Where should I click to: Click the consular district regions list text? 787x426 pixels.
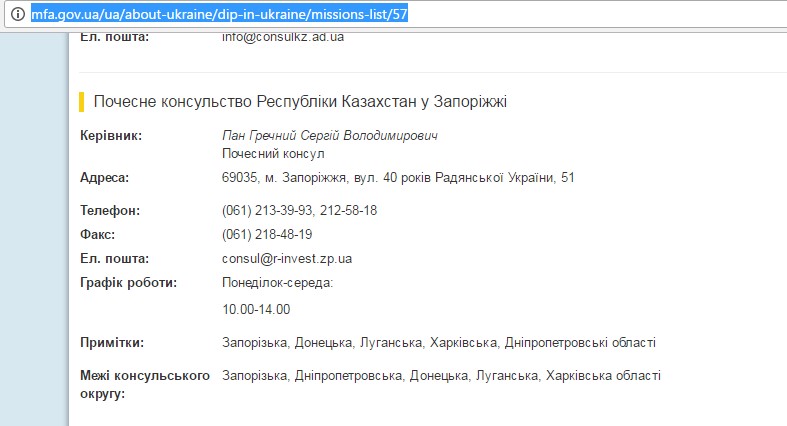click(x=441, y=376)
